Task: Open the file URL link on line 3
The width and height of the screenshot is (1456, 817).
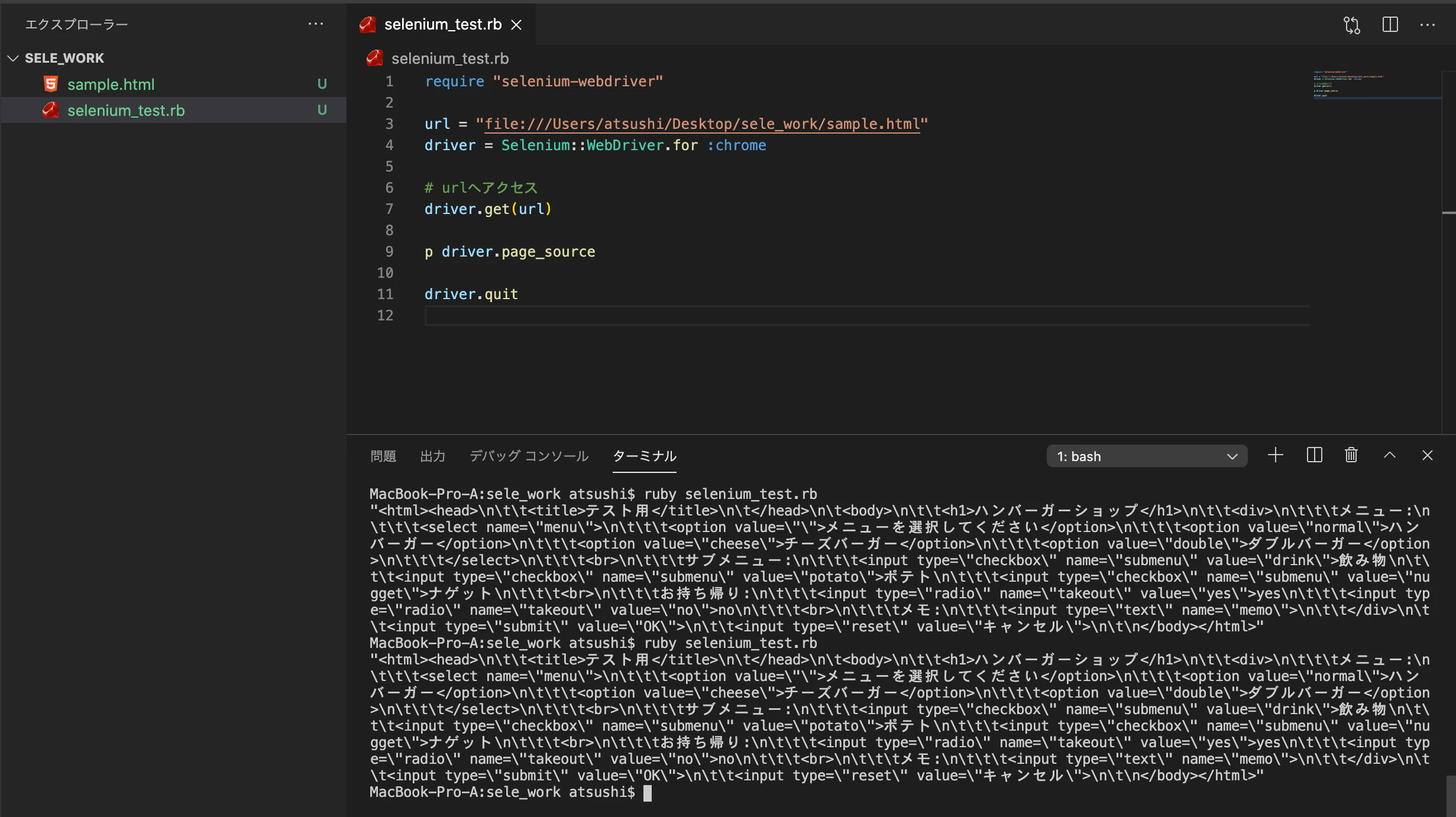Action: (x=702, y=124)
